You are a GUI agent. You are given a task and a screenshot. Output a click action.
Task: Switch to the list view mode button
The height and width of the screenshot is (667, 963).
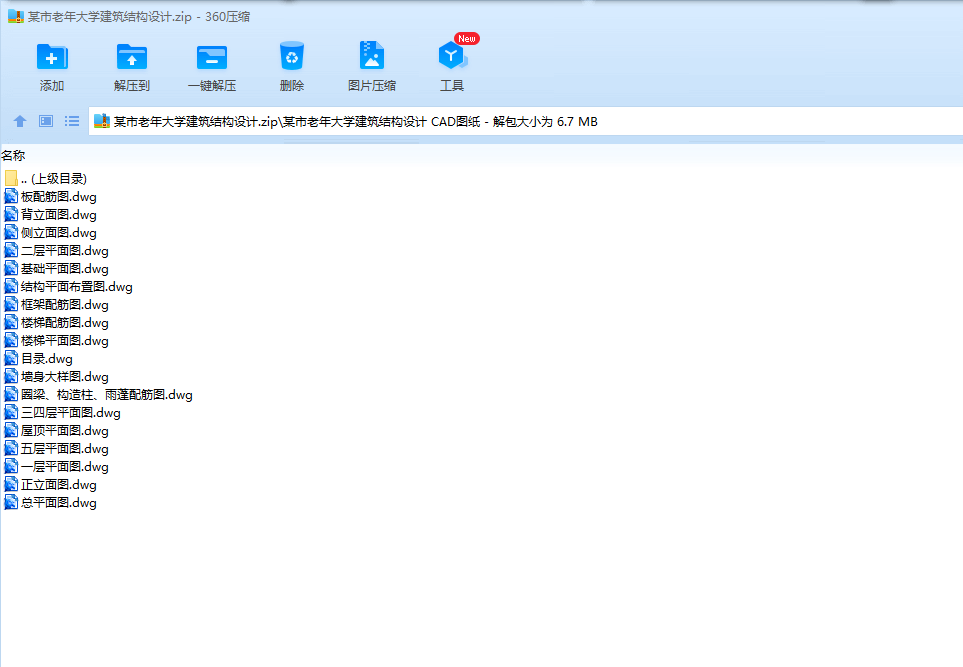(x=72, y=121)
